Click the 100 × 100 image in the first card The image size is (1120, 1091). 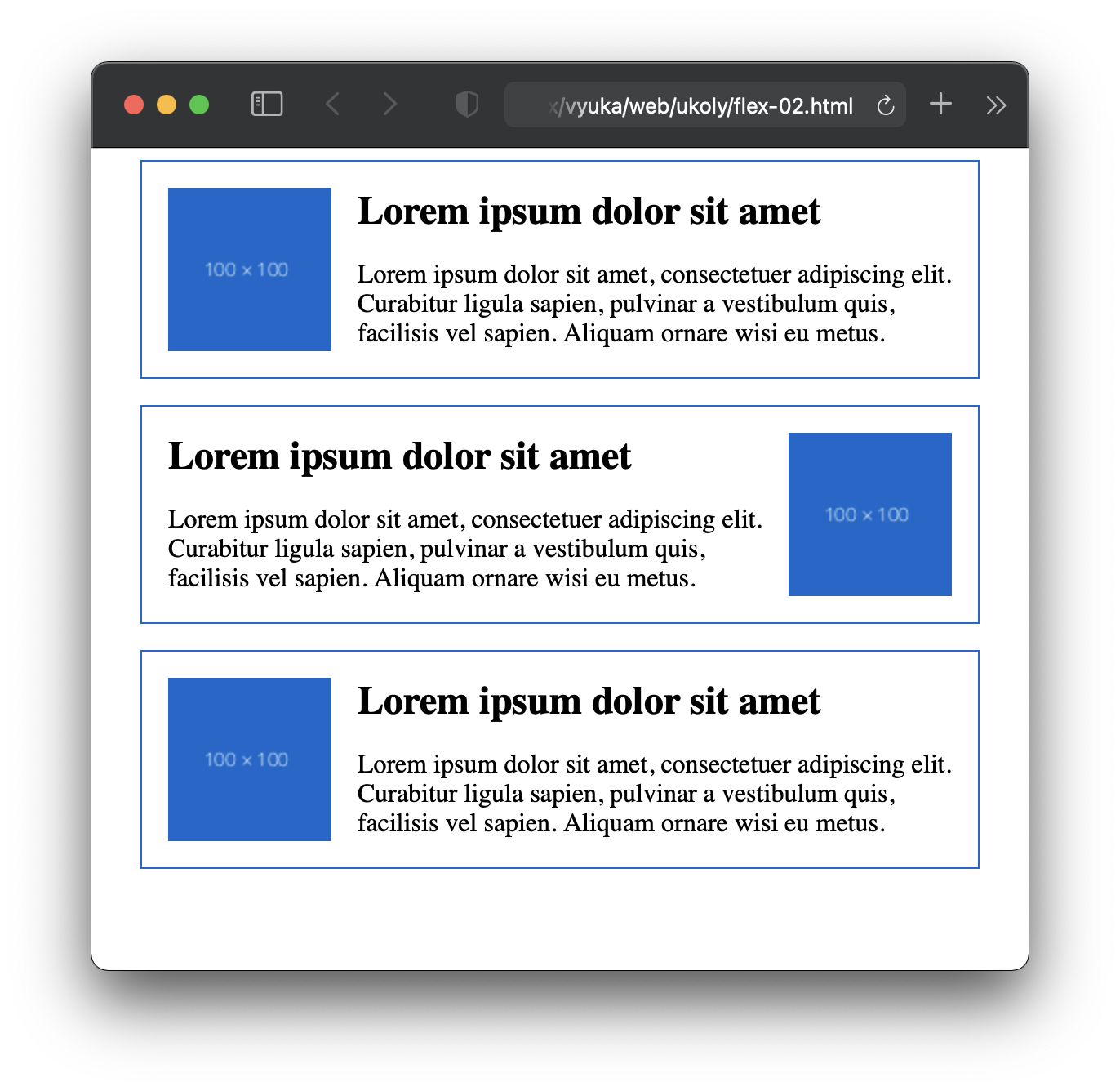[x=250, y=269]
